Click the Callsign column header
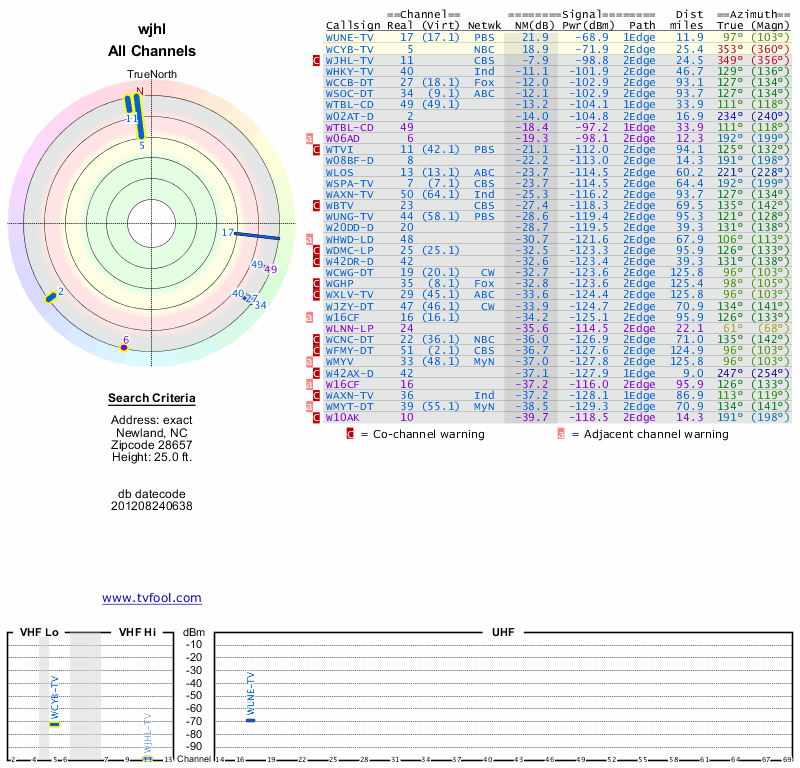 [x=354, y=25]
